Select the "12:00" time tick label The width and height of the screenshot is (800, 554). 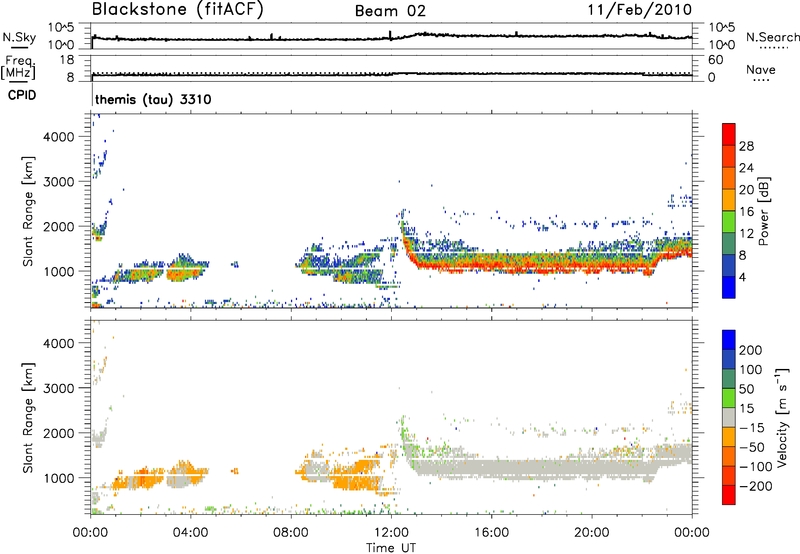pos(391,533)
